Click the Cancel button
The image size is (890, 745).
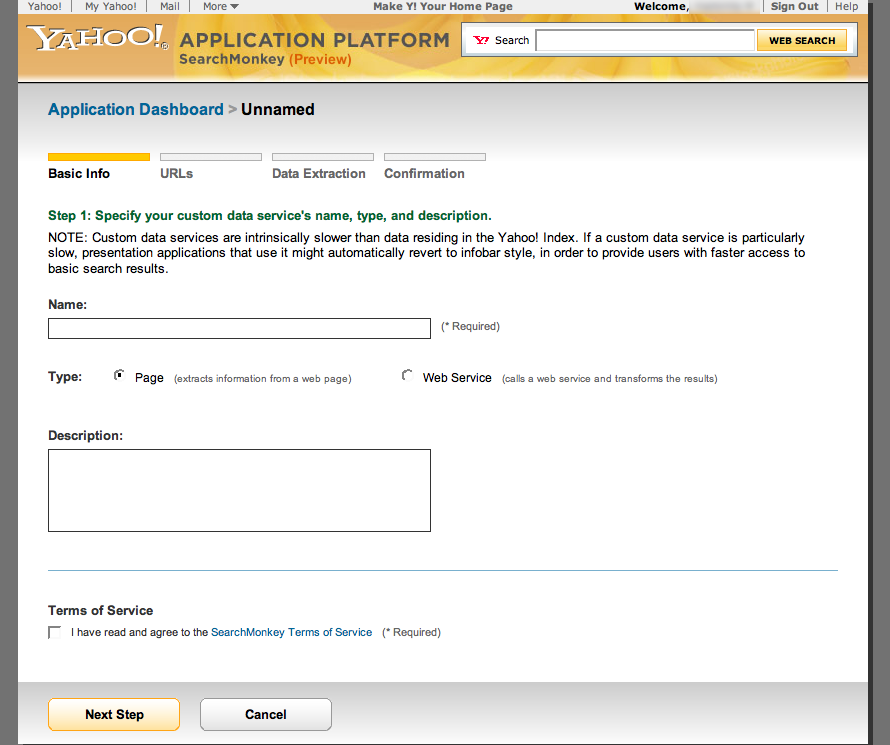click(x=266, y=714)
